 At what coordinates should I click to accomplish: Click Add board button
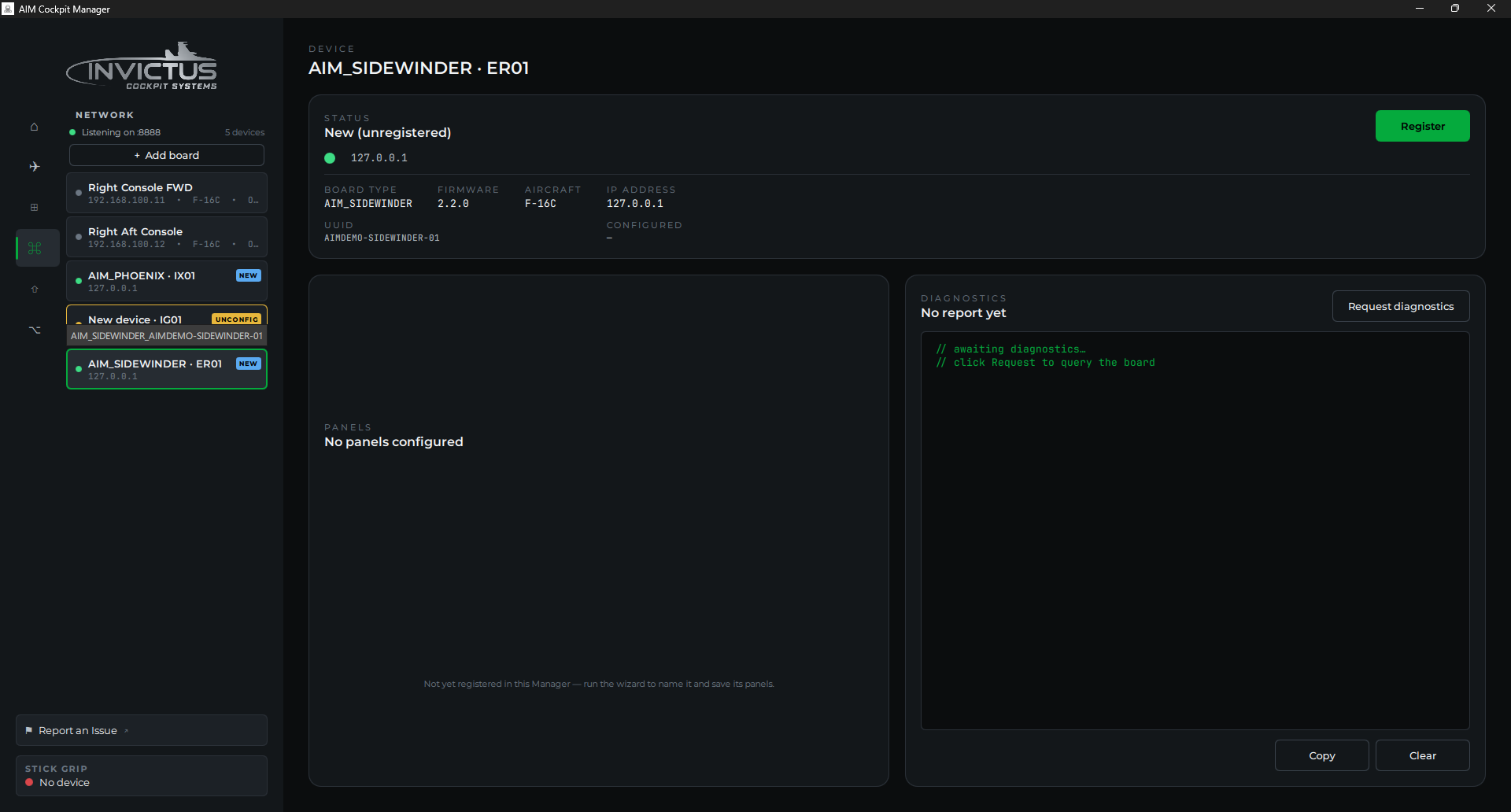coord(167,155)
